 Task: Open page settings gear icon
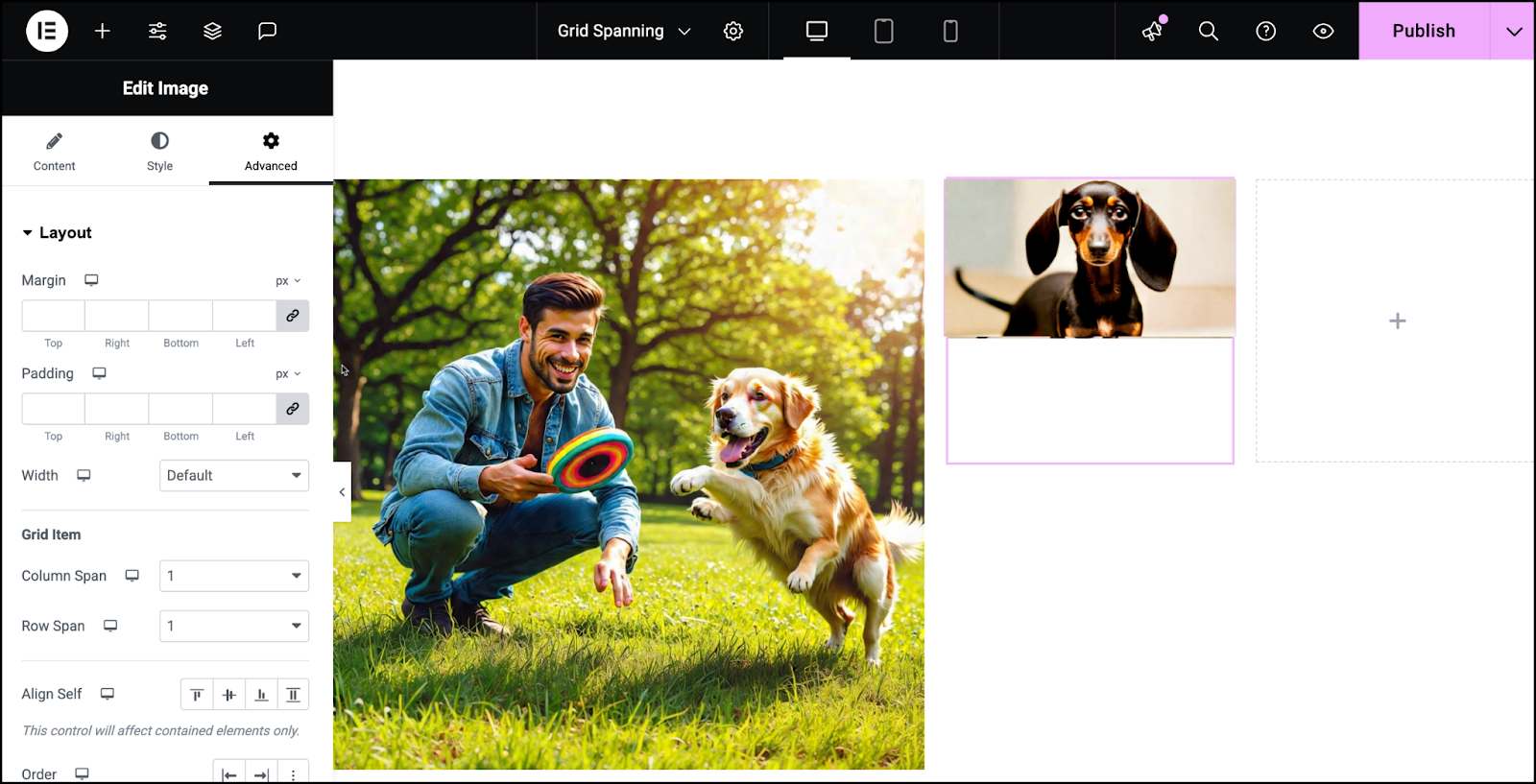(733, 31)
